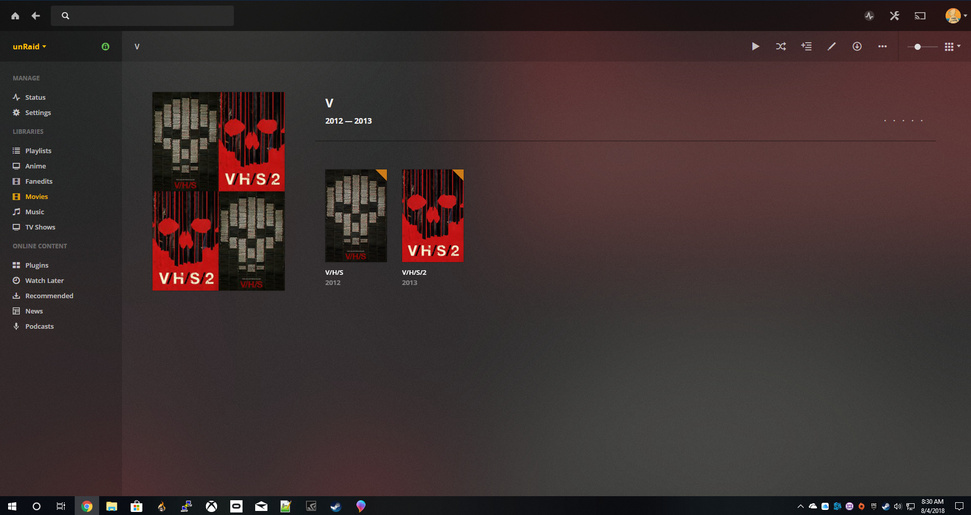This screenshot has height=515, width=971.
Task: Click the large collection poster collage
Action: pos(219,191)
